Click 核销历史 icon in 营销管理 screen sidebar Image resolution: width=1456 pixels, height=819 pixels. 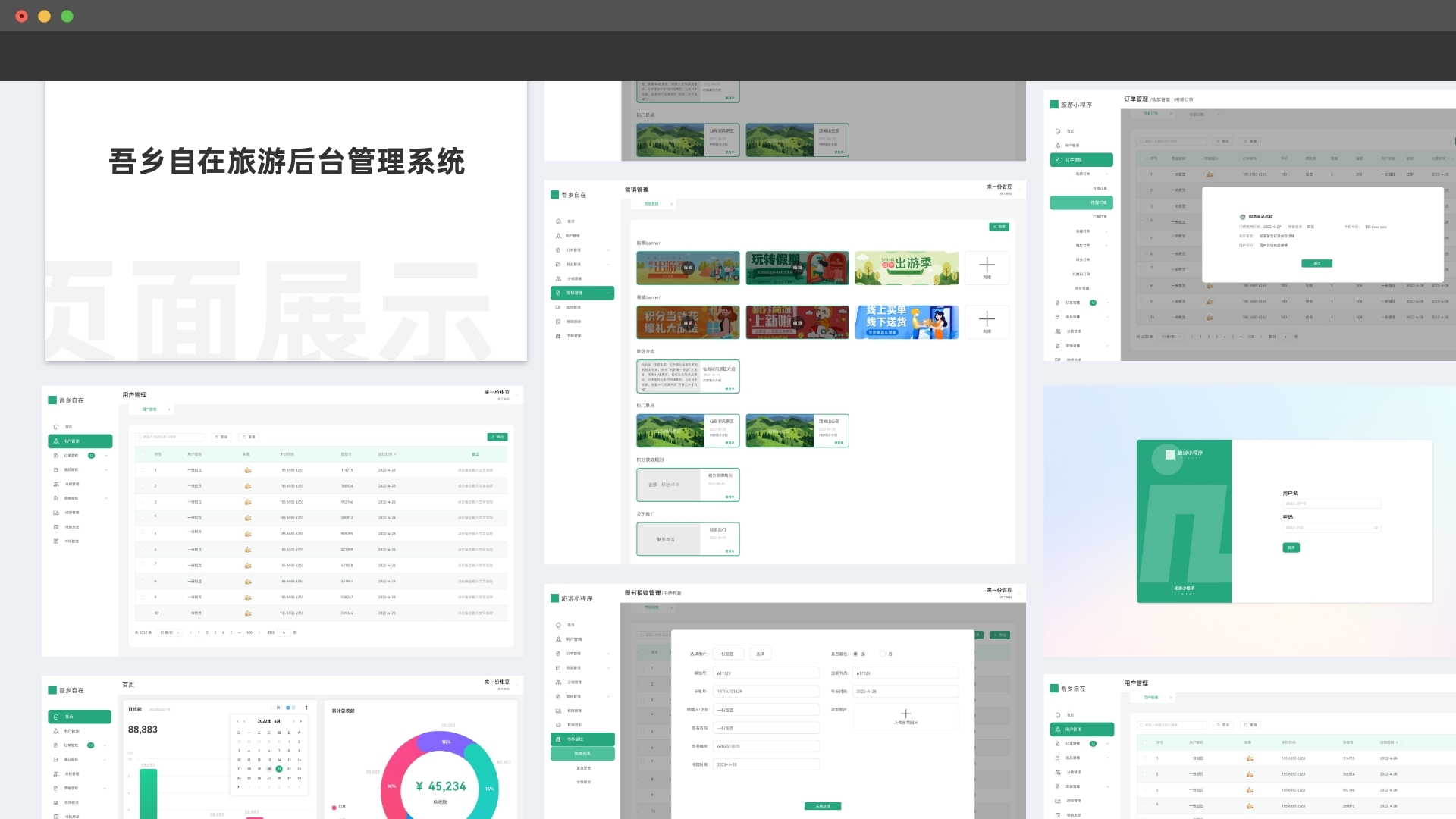tap(559, 322)
